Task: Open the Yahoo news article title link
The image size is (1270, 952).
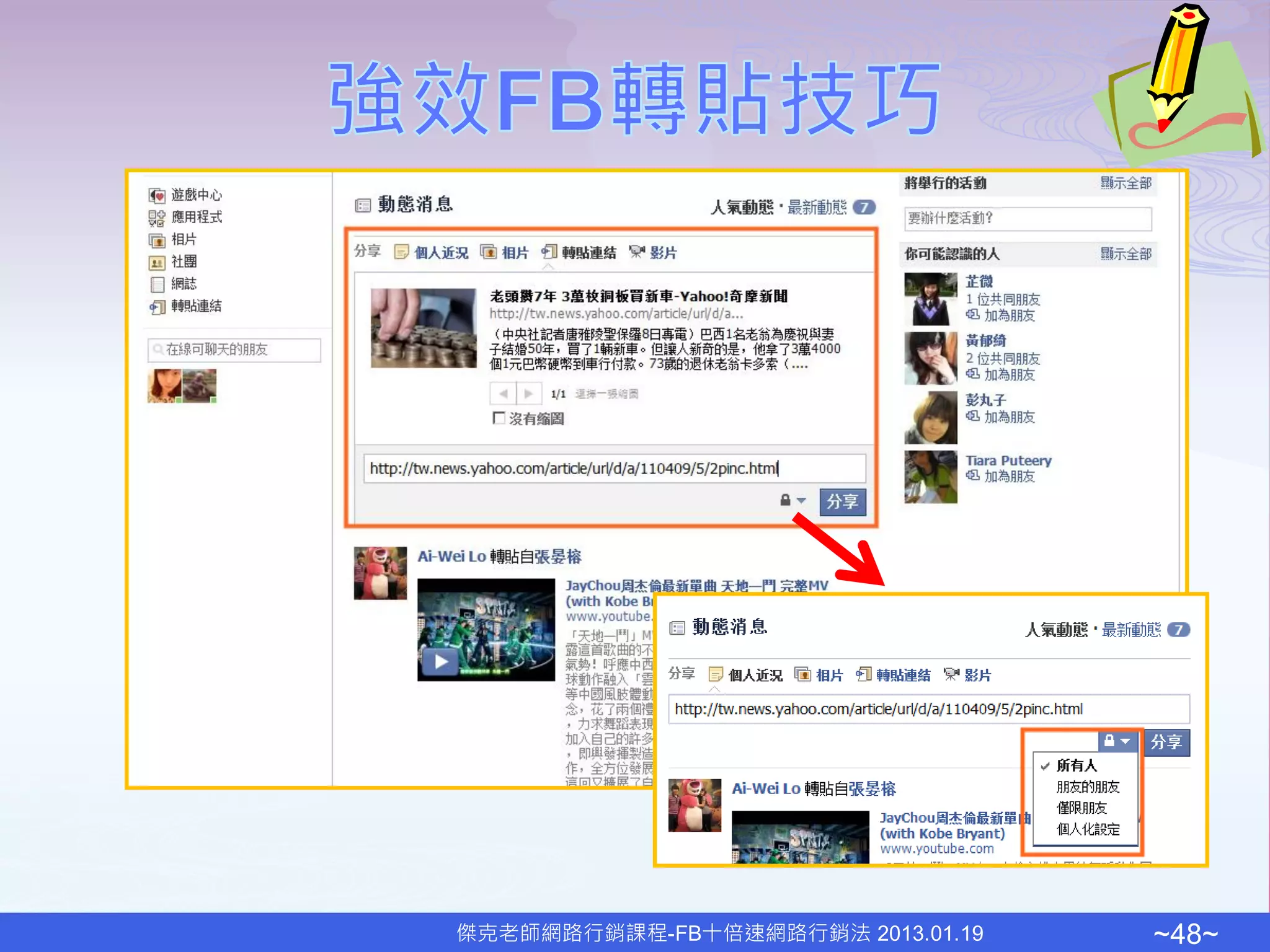Action: pos(639,296)
